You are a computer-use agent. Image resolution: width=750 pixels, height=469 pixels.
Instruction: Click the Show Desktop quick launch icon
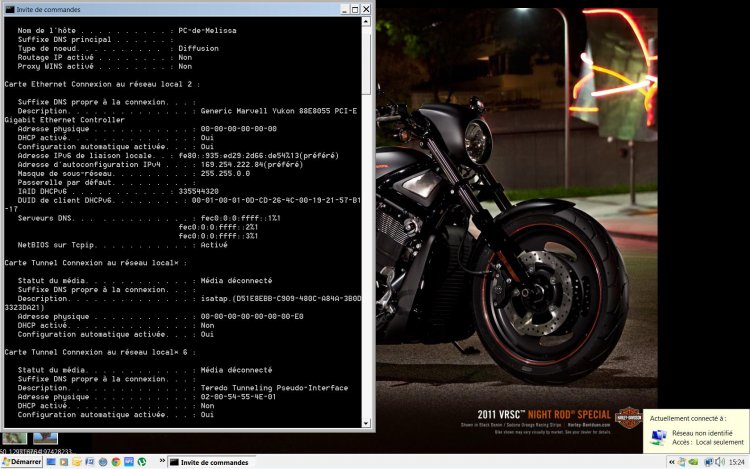[x=51, y=462]
